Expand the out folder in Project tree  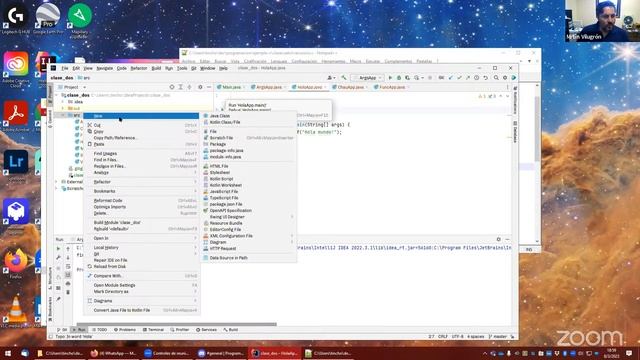63,108
